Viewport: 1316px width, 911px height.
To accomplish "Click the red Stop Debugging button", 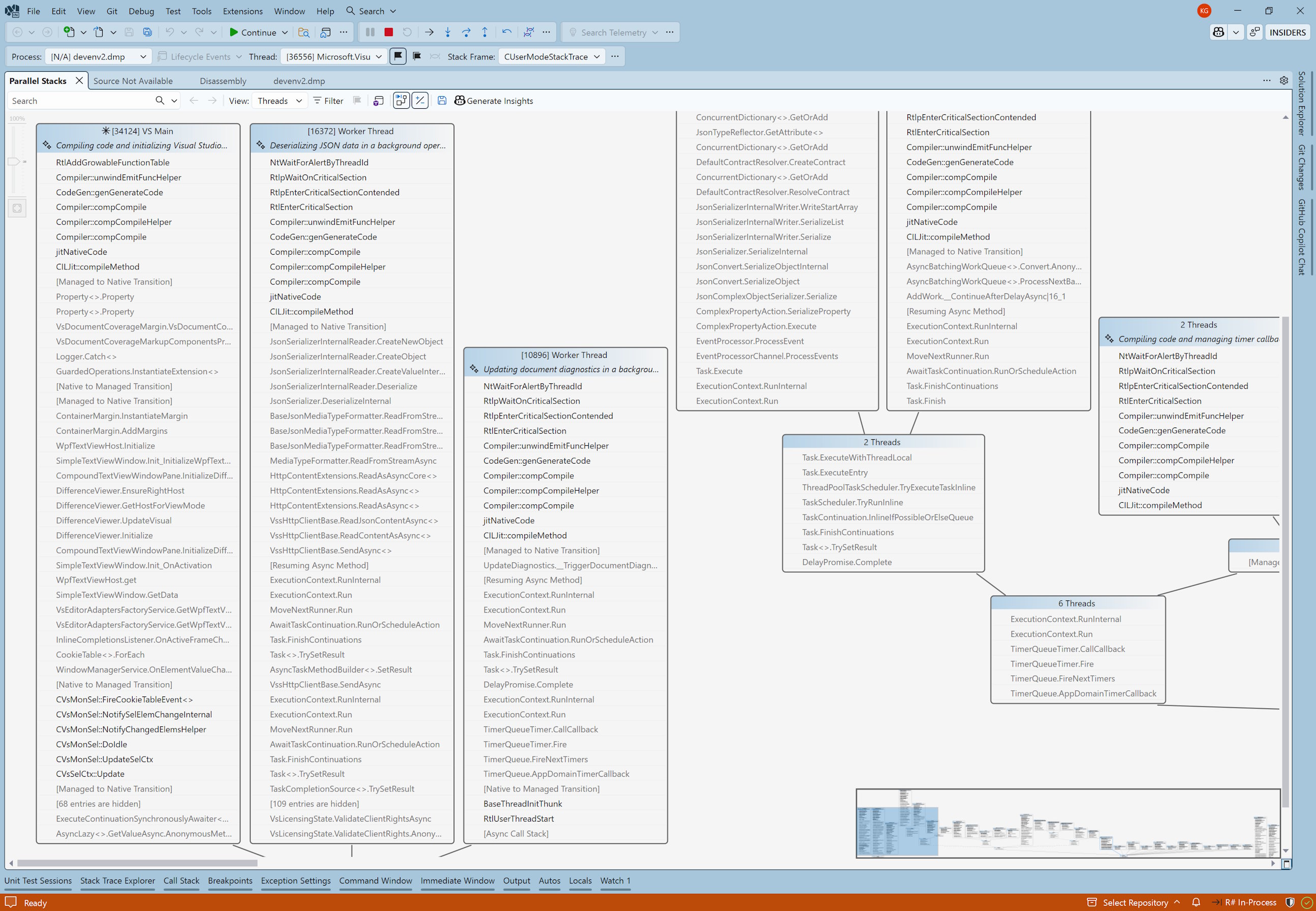I will tap(389, 32).
